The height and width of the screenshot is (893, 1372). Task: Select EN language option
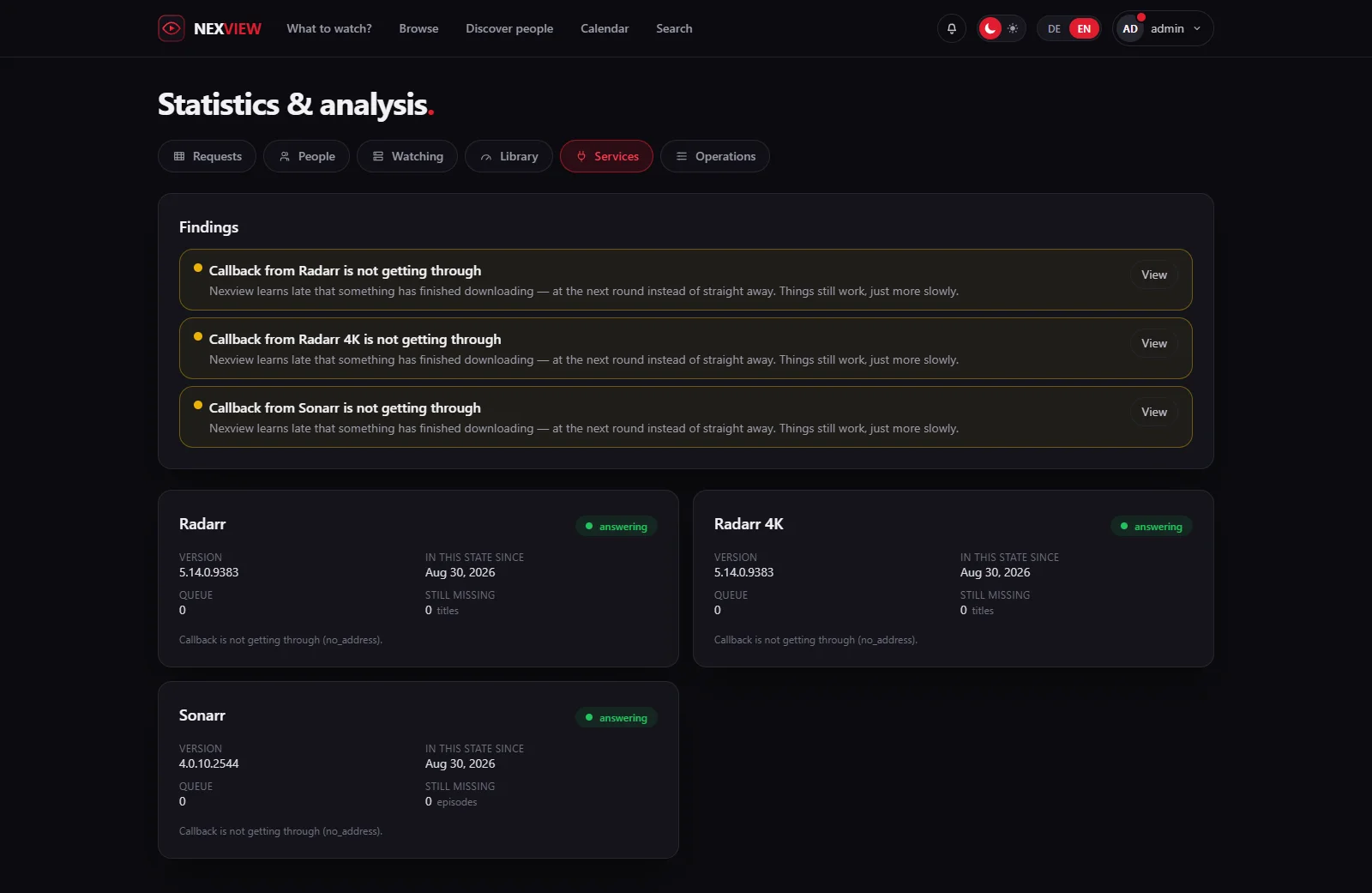(1084, 28)
